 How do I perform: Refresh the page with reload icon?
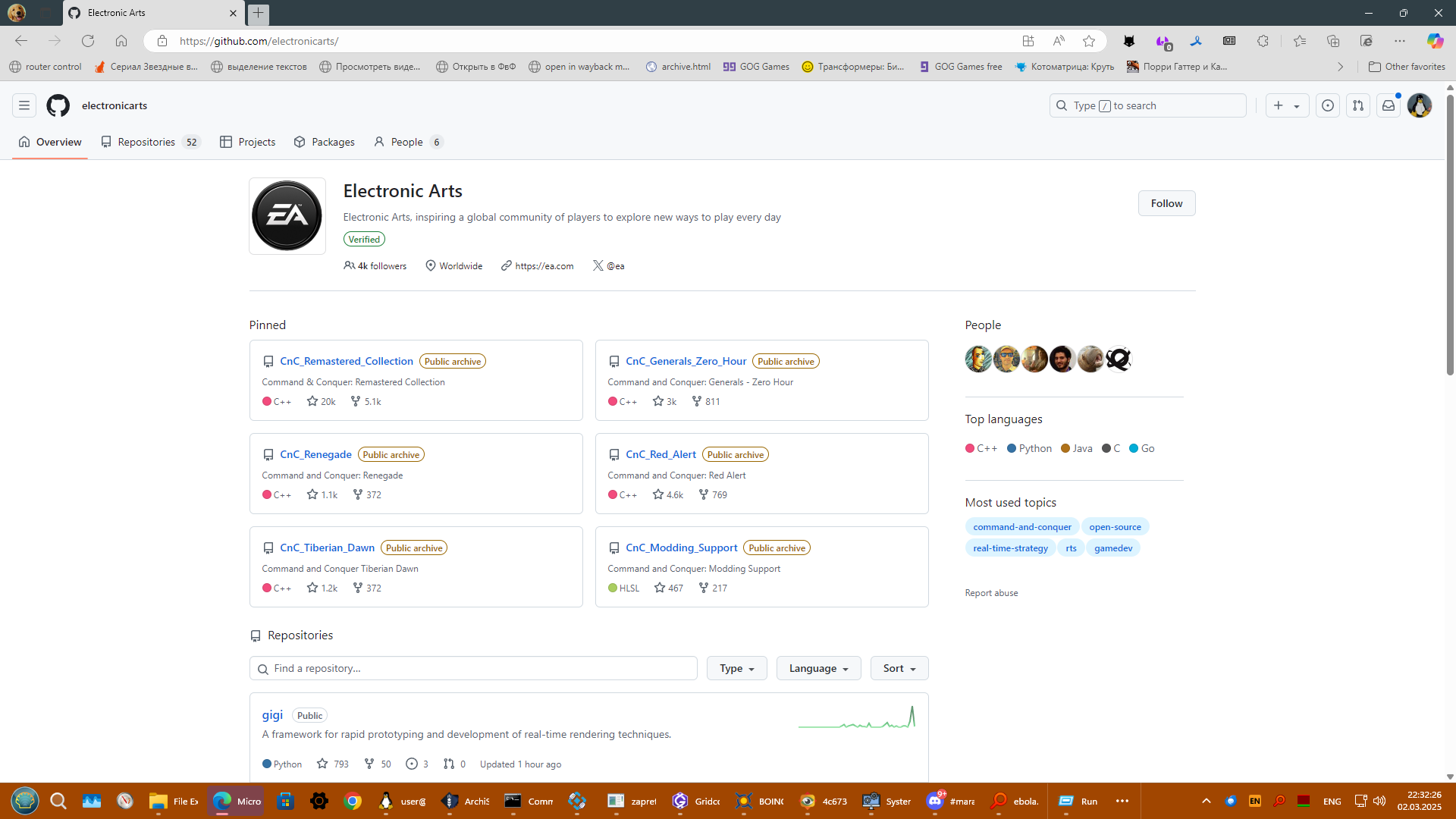coord(88,41)
